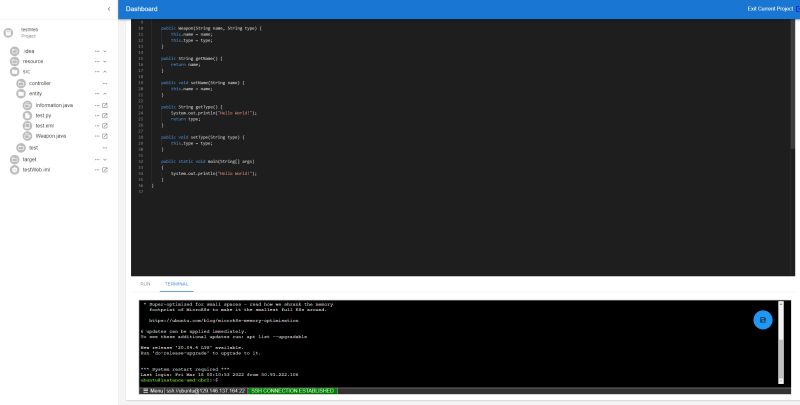Click the testWeb.iml file icon
Screen dimensions: 800x405
[14, 169]
